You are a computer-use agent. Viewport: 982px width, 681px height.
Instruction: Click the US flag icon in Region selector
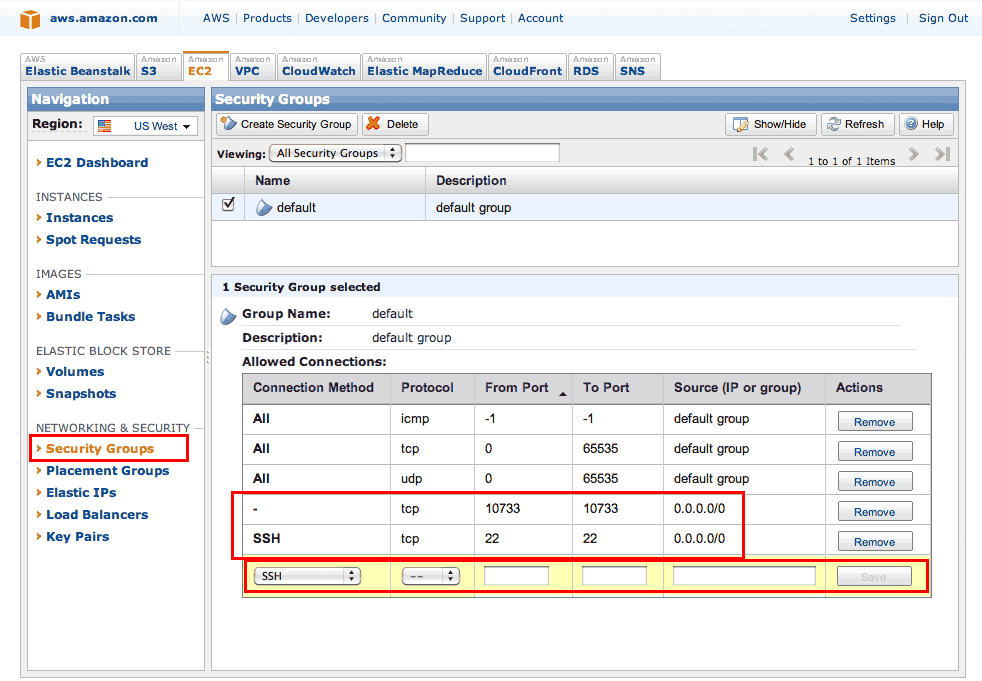tap(105, 126)
